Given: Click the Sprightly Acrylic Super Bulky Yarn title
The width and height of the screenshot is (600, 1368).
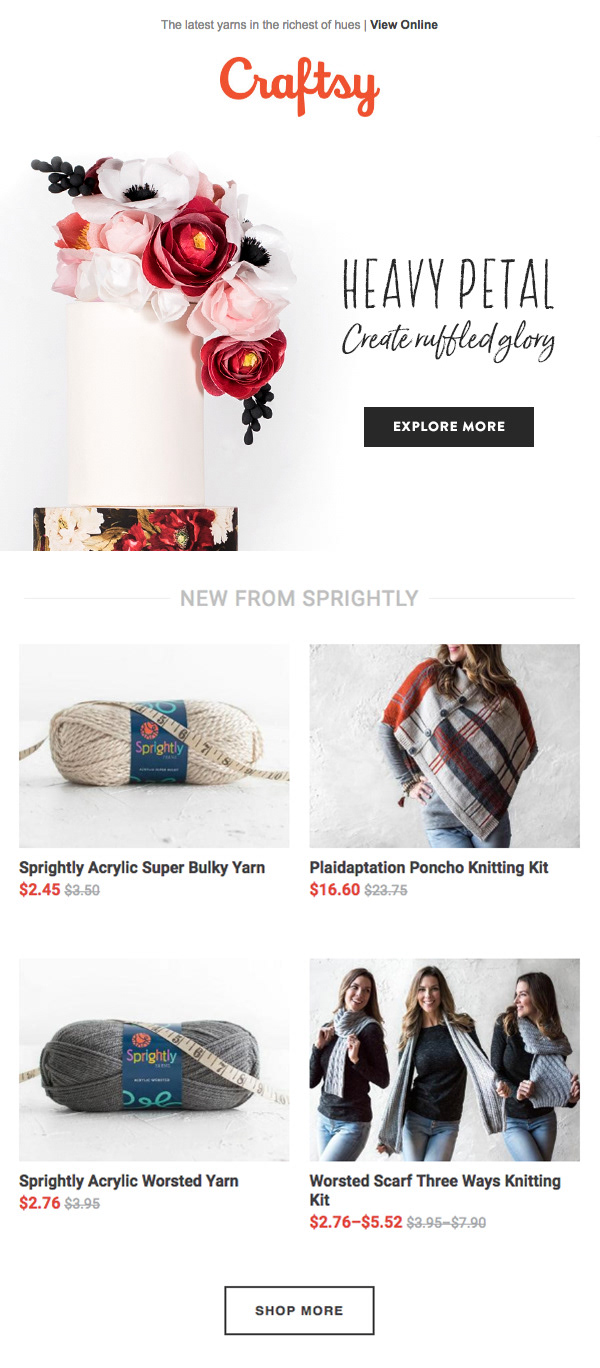Looking at the screenshot, I should [x=142, y=868].
